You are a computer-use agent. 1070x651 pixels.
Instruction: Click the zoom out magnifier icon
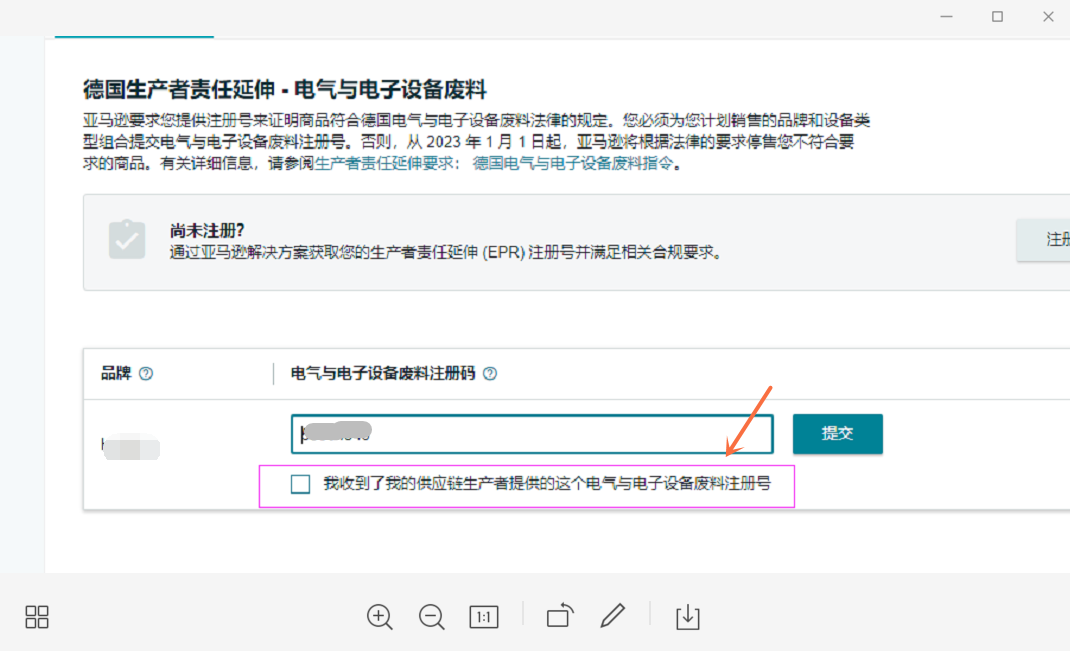(432, 617)
